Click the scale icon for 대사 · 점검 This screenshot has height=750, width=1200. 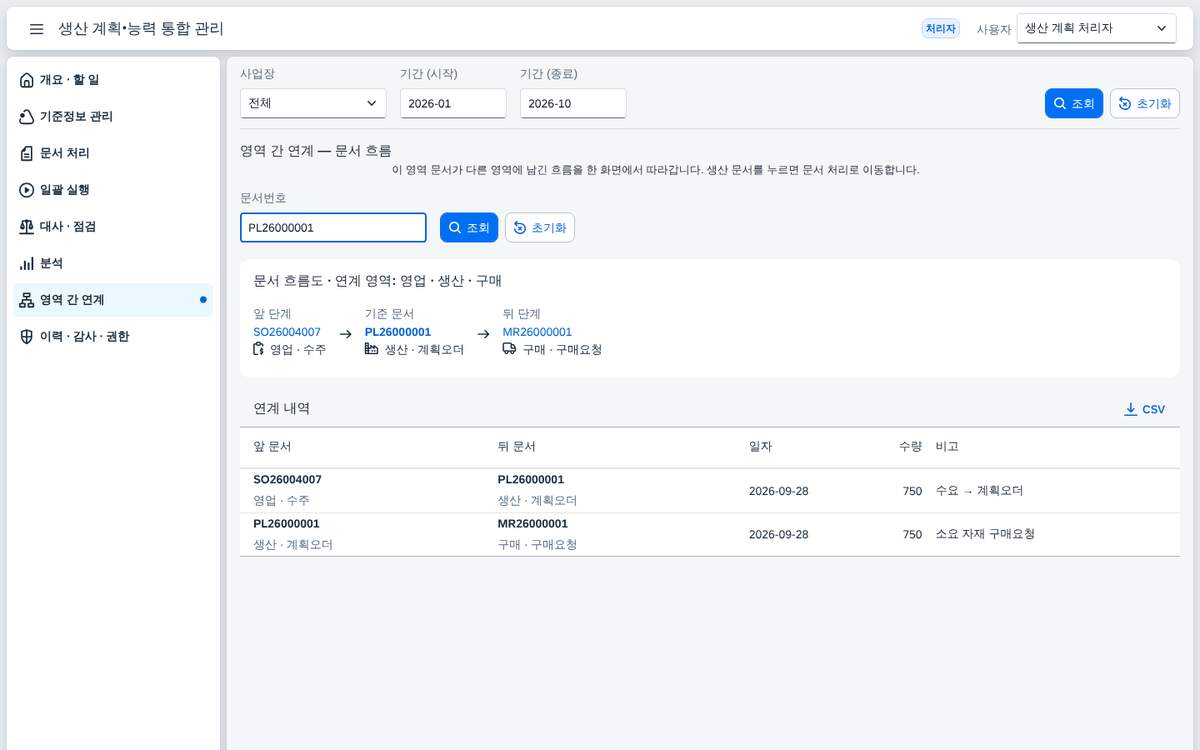pyautogui.click(x=27, y=227)
